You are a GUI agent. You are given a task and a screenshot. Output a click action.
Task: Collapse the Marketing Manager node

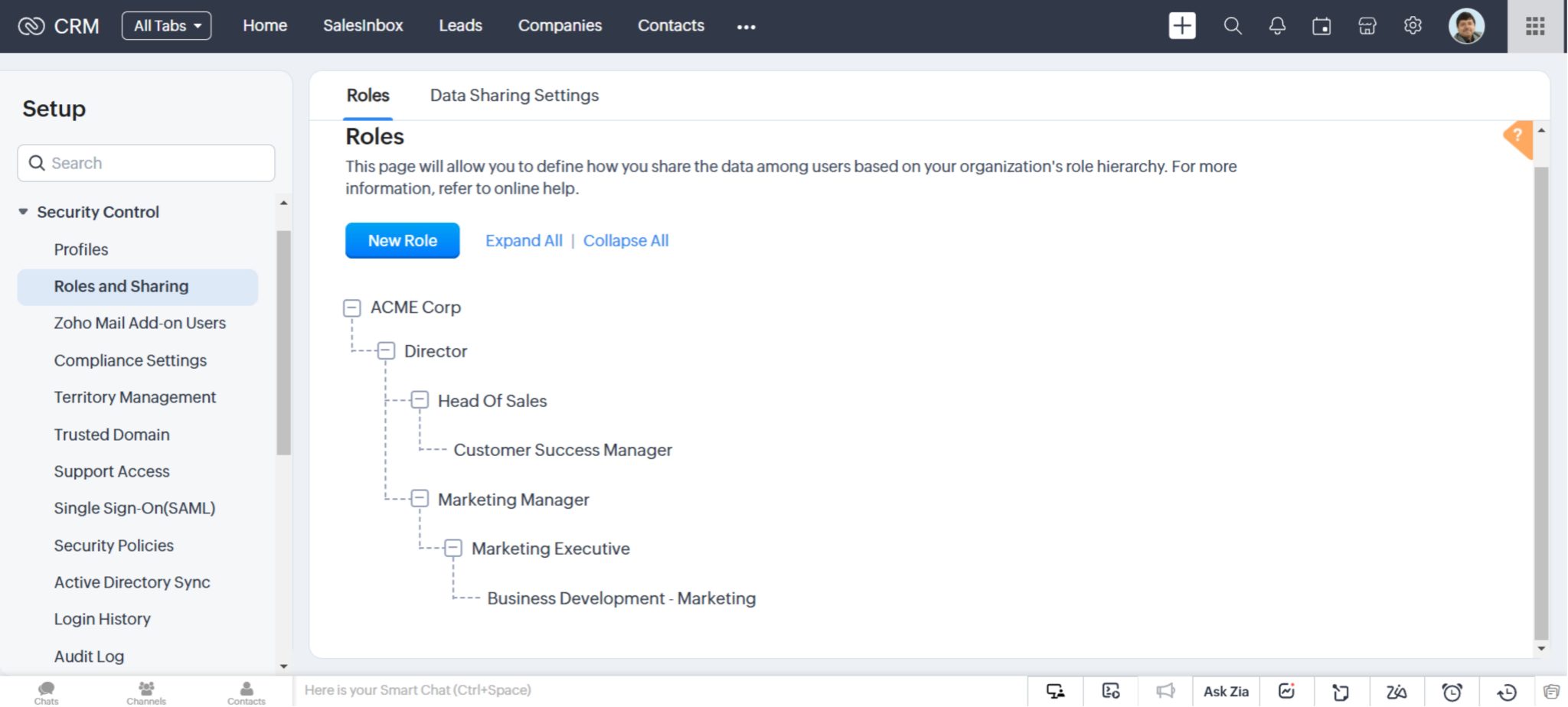(x=419, y=498)
